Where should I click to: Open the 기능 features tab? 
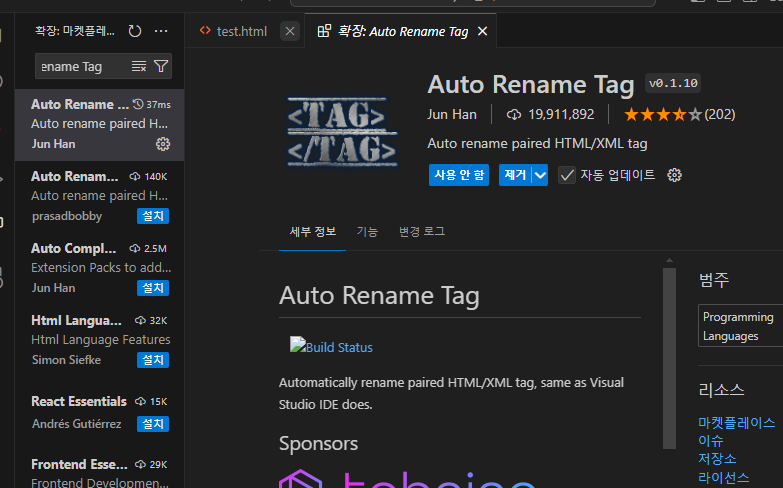367,232
